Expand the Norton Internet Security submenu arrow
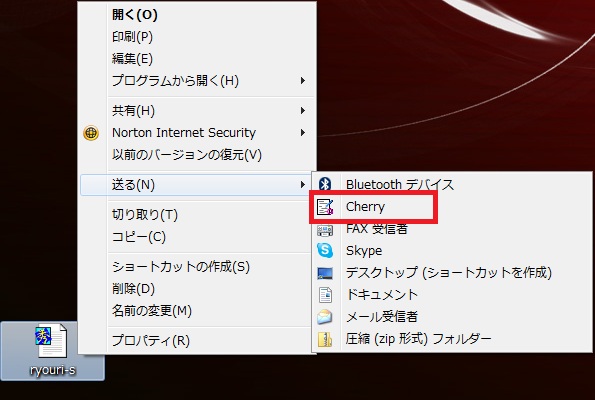The height and width of the screenshot is (400, 595). [x=302, y=133]
